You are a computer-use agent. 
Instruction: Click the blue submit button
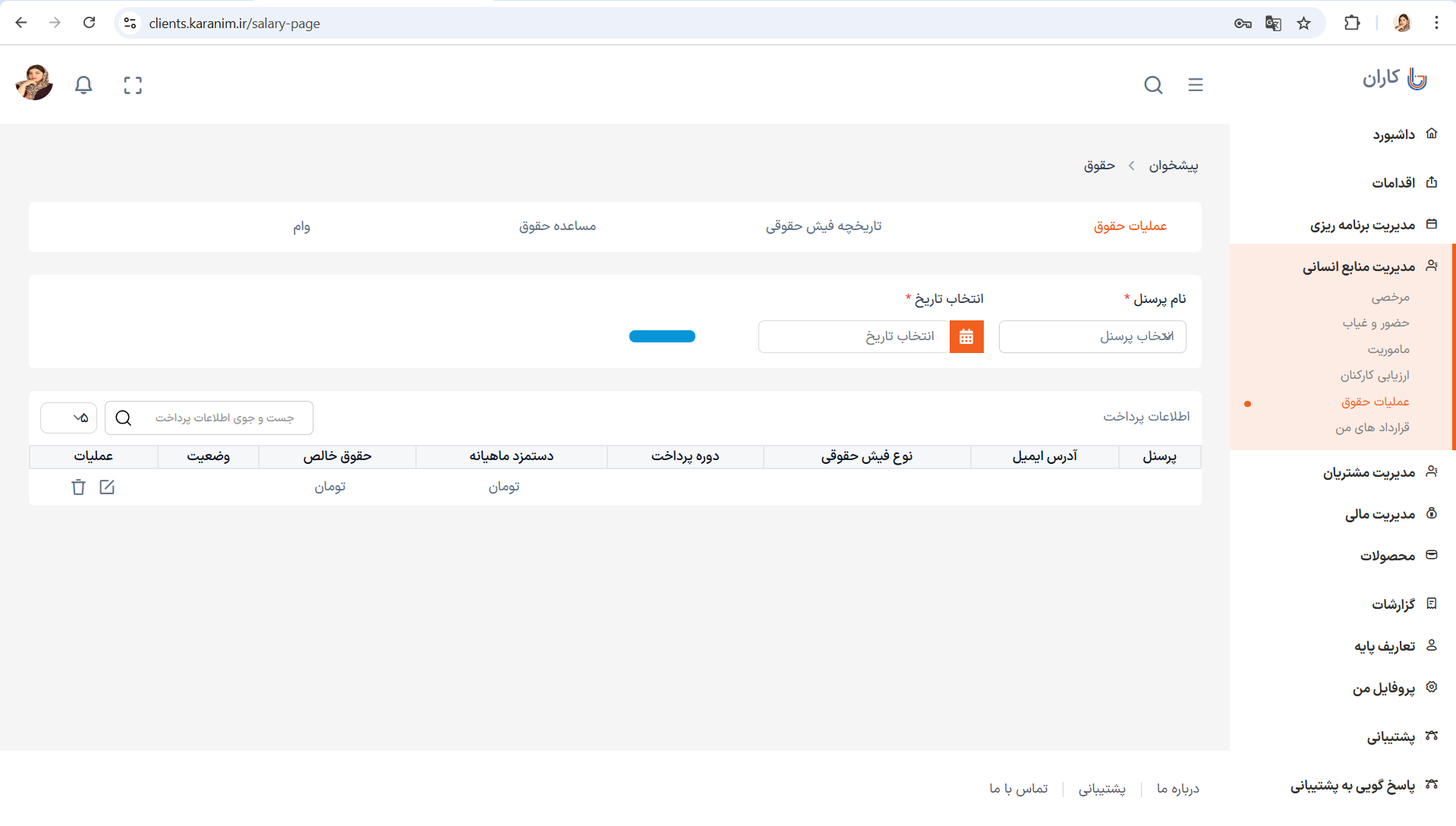click(x=662, y=336)
